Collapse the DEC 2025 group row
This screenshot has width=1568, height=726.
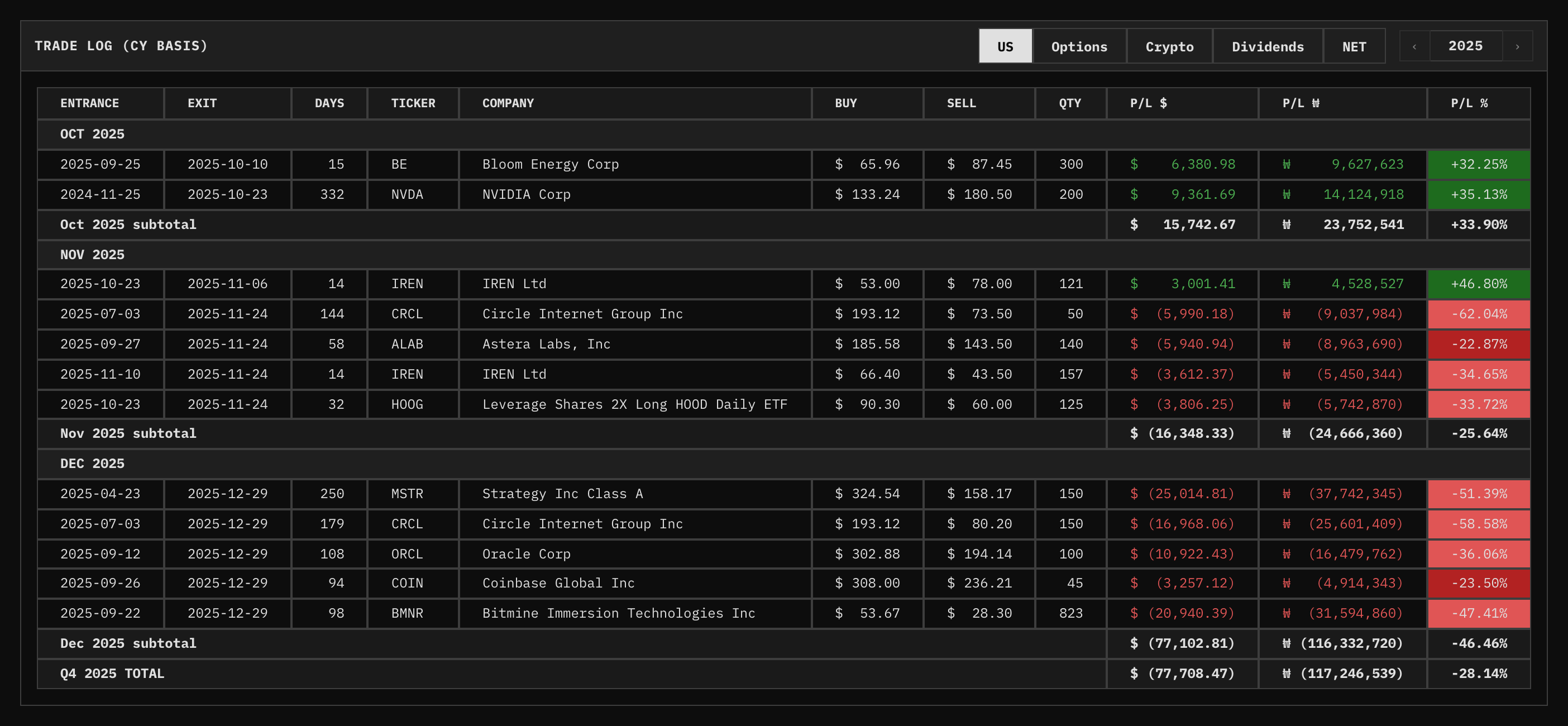784,464
